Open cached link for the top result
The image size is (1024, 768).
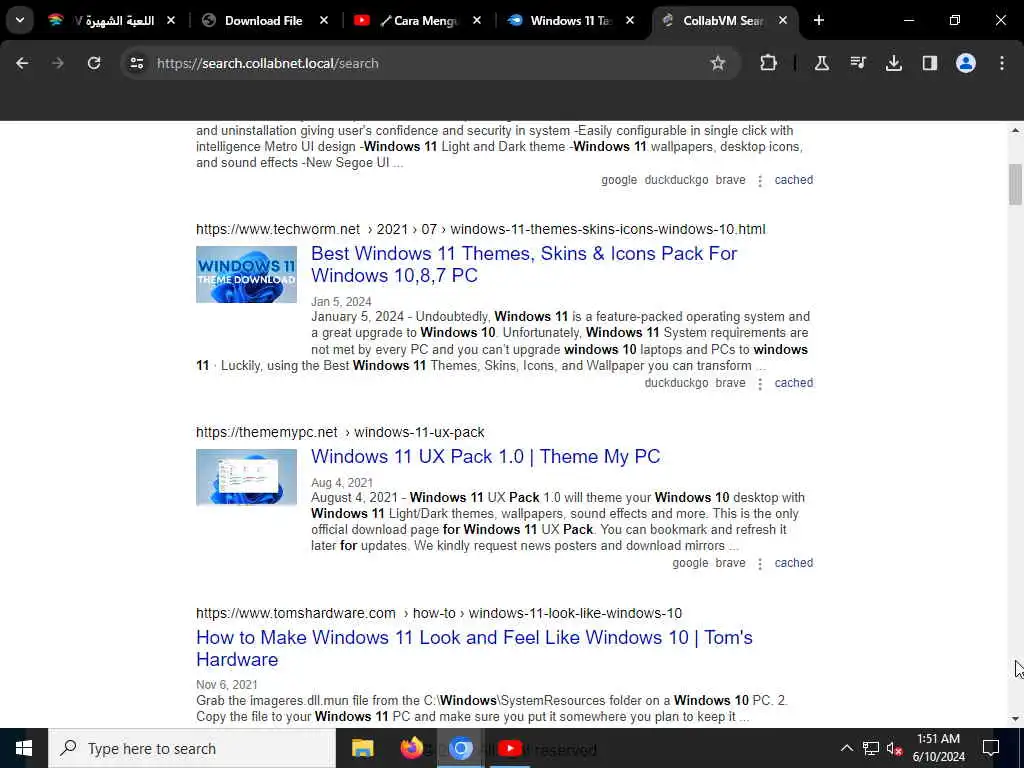point(793,180)
